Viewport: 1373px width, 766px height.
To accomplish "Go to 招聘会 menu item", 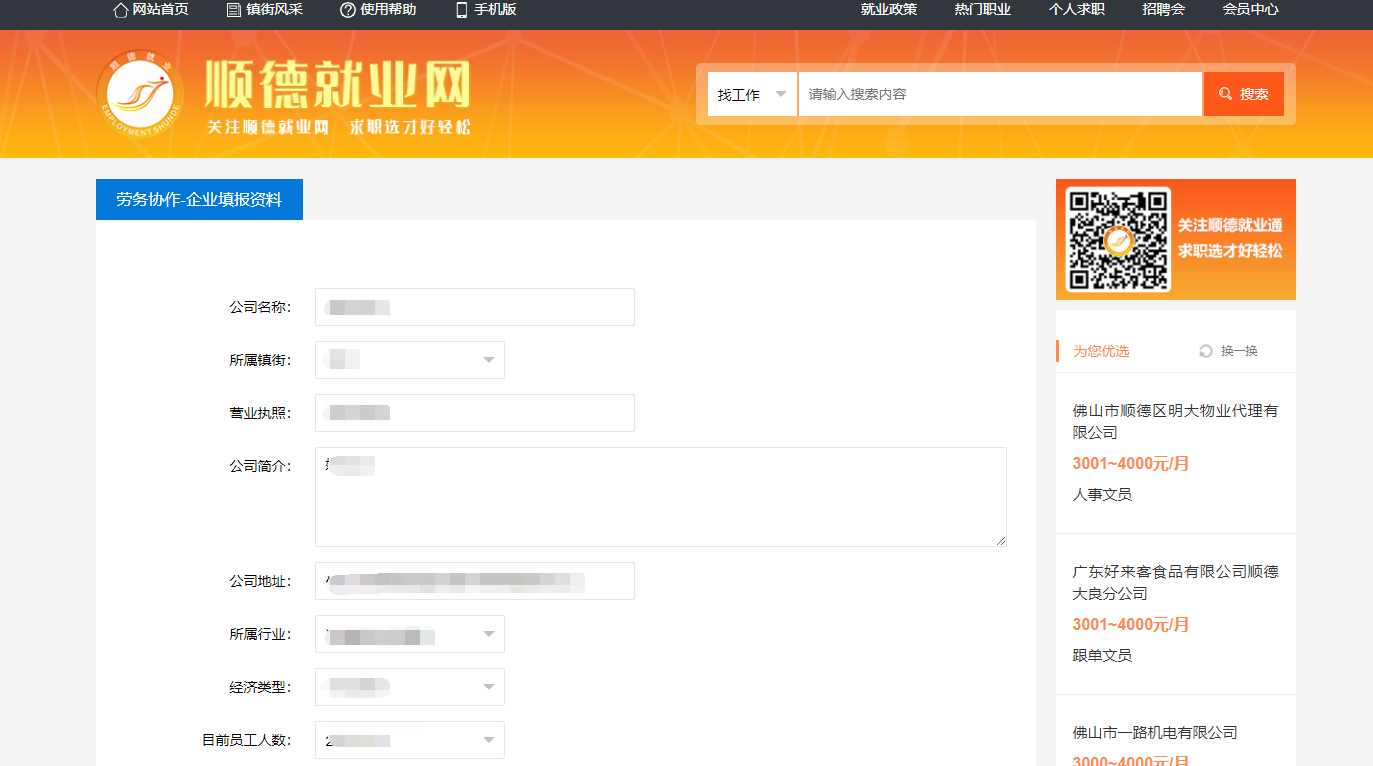I will [x=1163, y=10].
